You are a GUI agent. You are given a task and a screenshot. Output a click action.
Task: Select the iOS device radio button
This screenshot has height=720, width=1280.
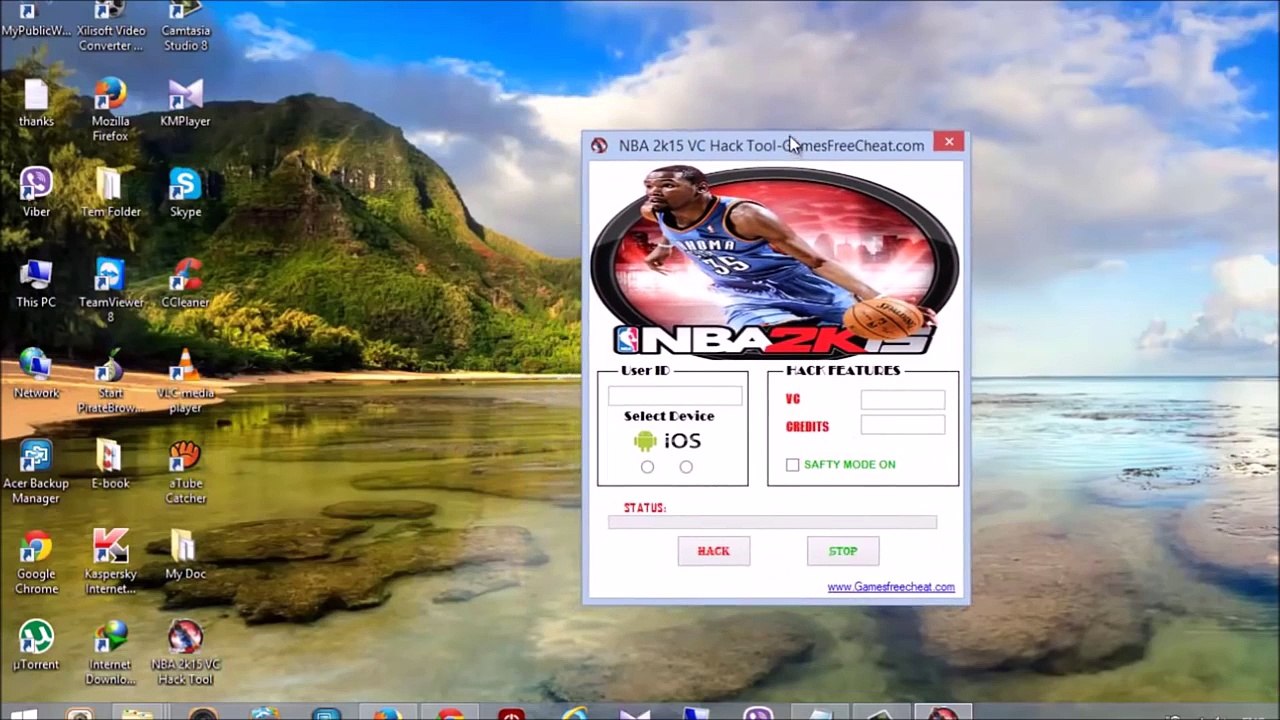[x=686, y=467]
